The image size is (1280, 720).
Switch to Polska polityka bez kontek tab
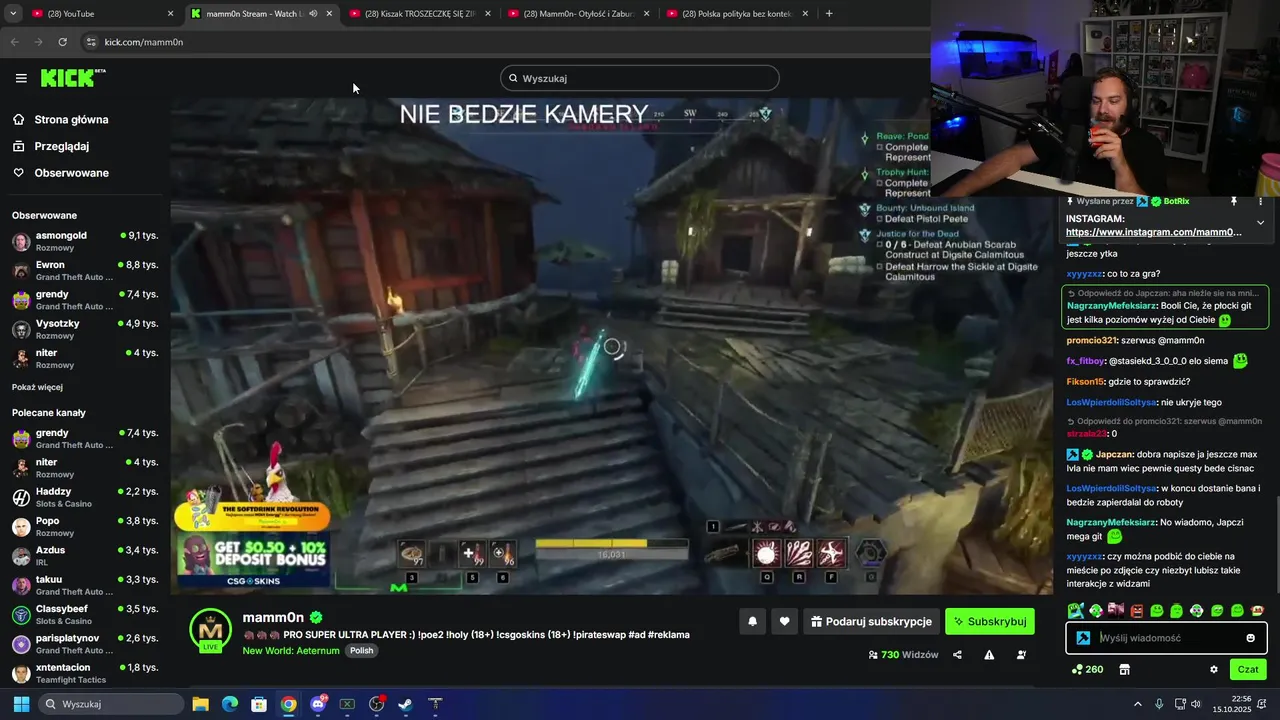point(738,14)
